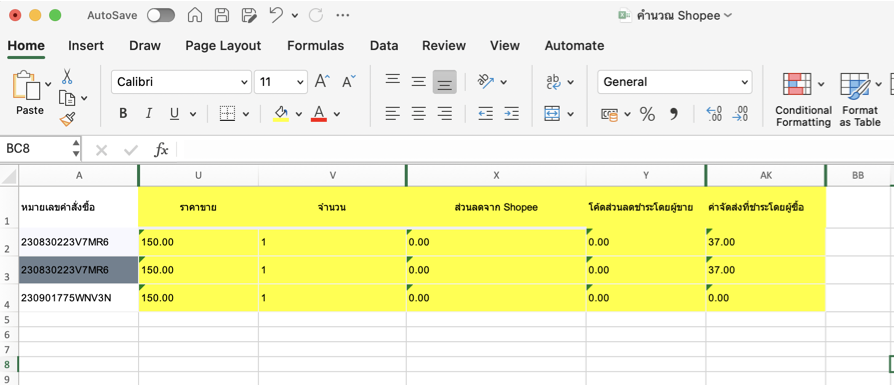Open the font size dropdown
Screen dimensions: 895x385
pyautogui.click(x=281, y=82)
